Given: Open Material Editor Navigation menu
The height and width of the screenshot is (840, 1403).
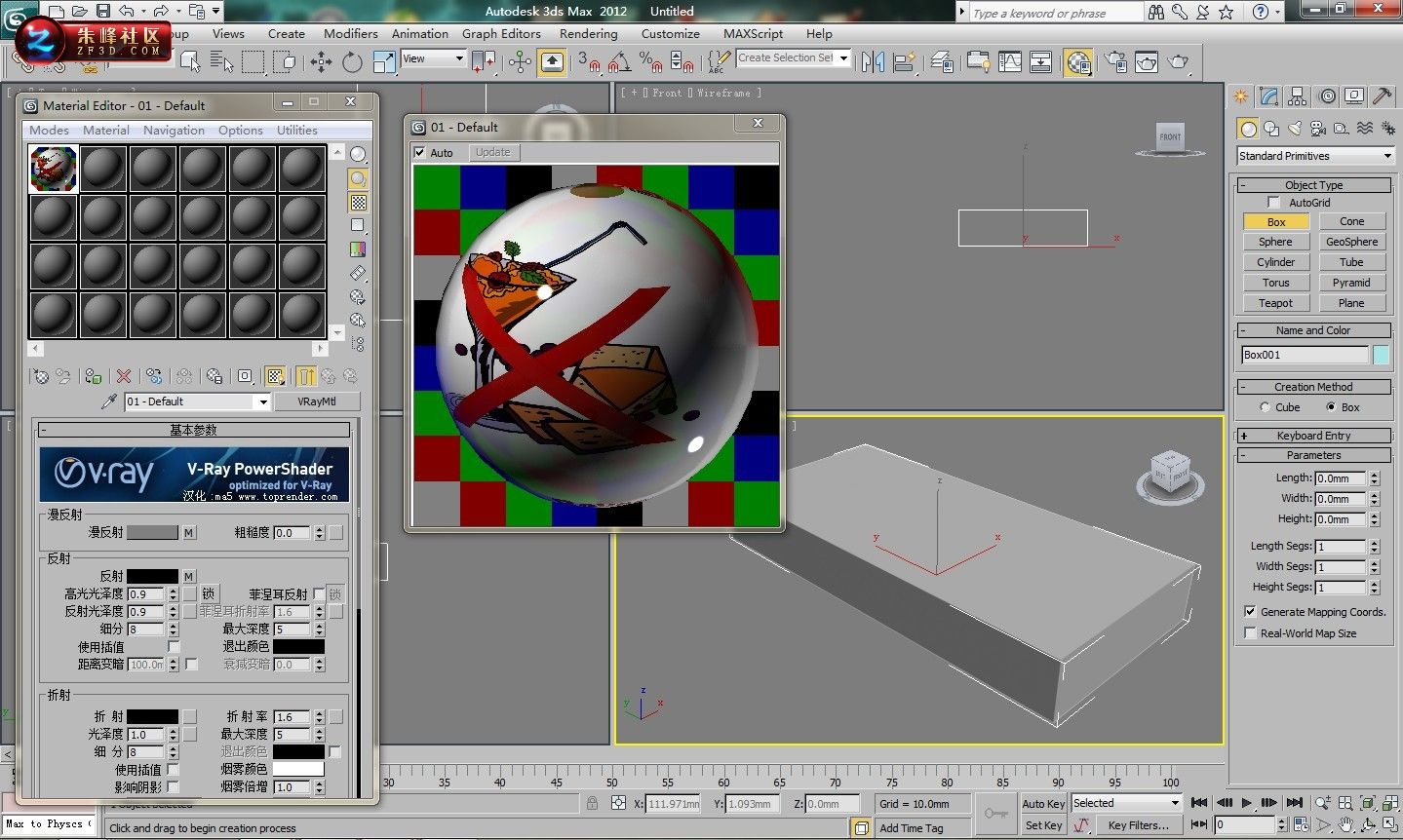Looking at the screenshot, I should (174, 130).
